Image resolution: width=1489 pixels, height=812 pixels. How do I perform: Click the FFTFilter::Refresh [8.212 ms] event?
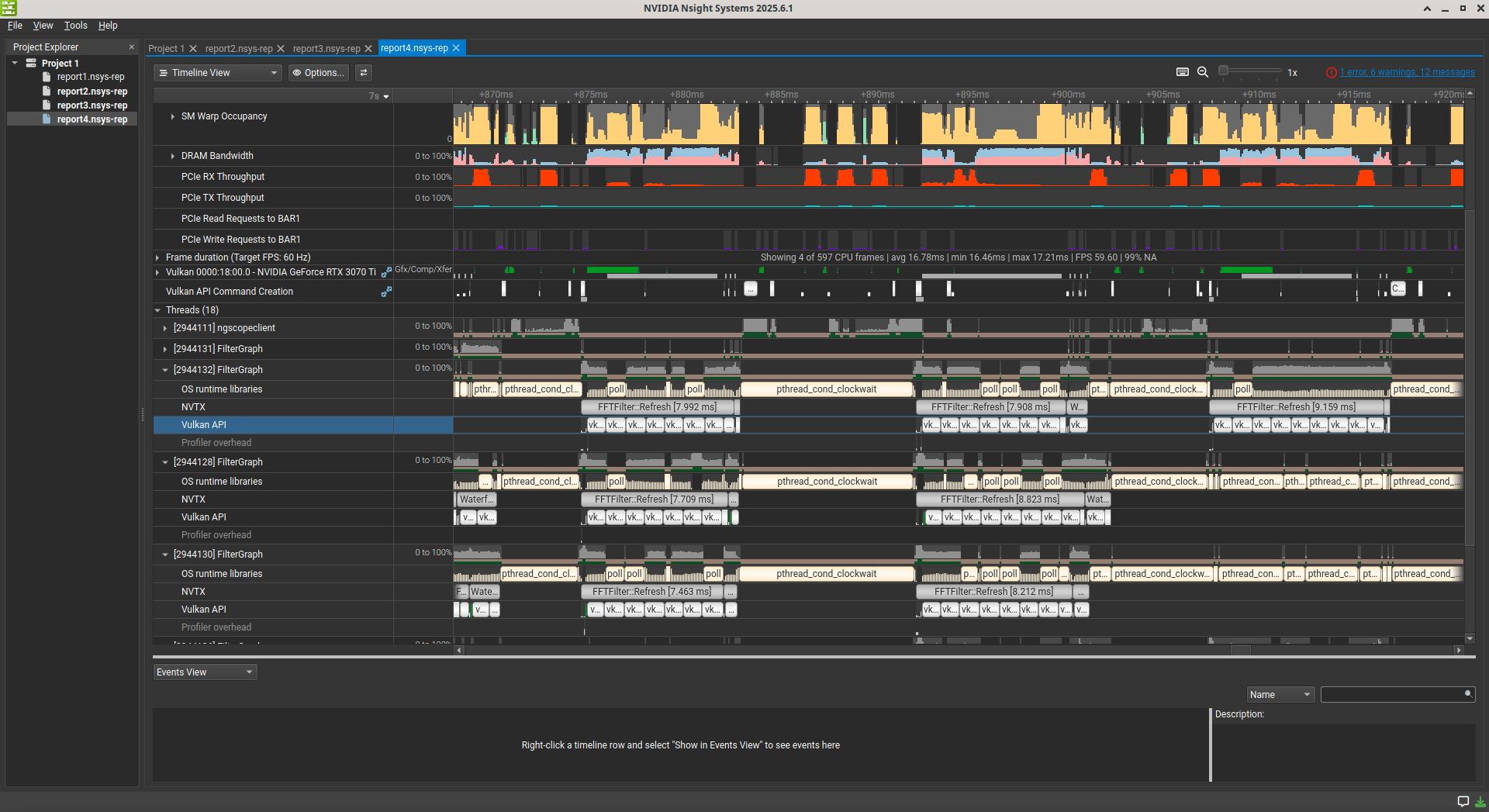tap(993, 592)
